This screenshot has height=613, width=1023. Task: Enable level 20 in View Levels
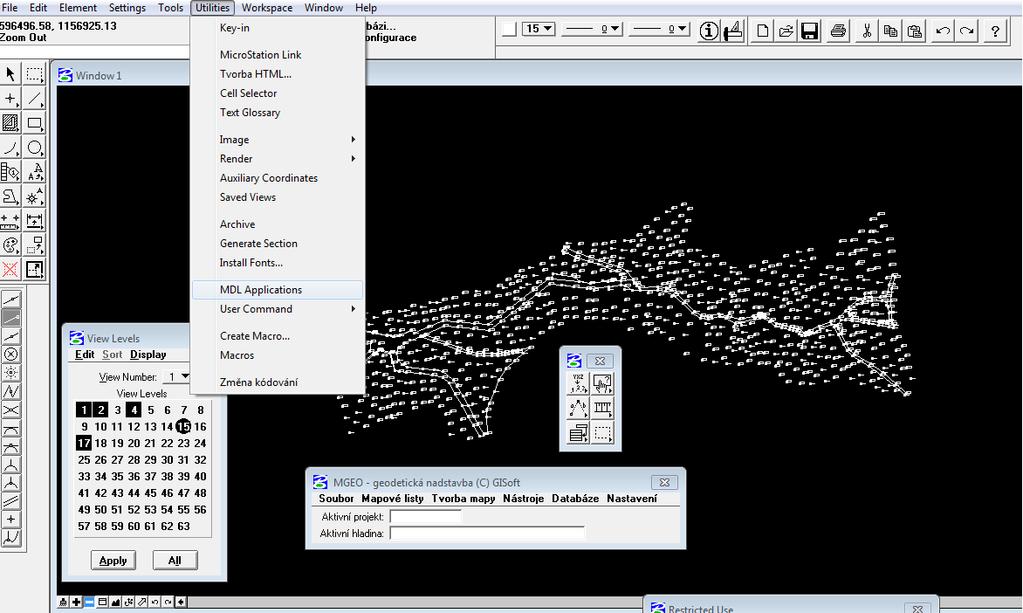click(134, 443)
